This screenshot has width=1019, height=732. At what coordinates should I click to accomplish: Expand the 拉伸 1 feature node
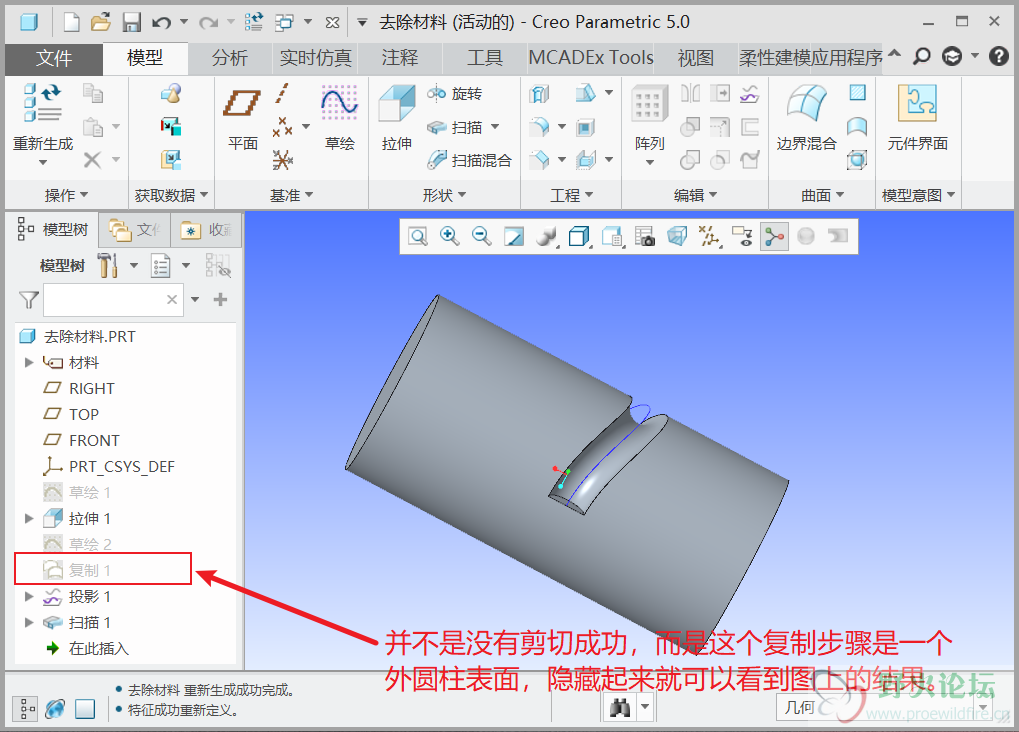(29, 518)
